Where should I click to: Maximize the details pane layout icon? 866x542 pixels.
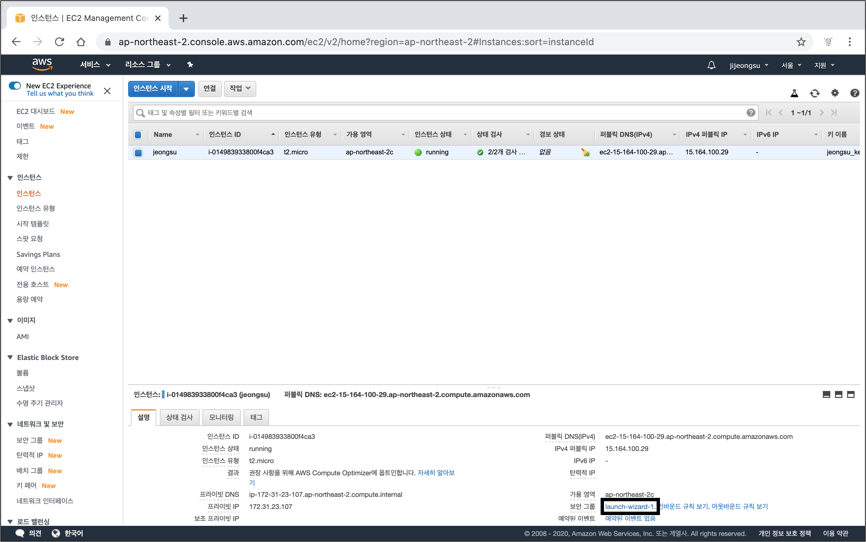(x=851, y=394)
